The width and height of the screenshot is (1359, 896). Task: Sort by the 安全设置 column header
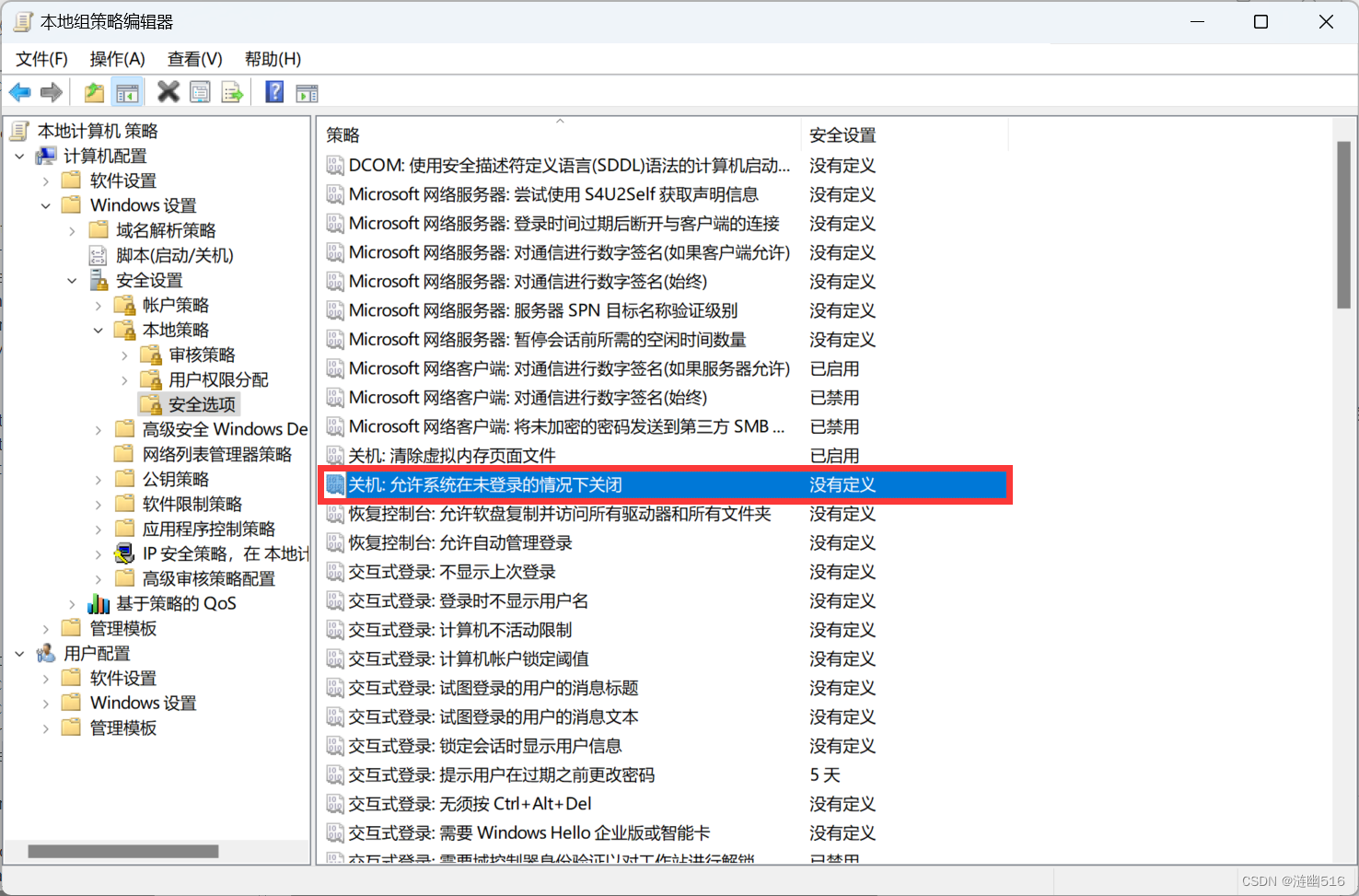coord(904,135)
